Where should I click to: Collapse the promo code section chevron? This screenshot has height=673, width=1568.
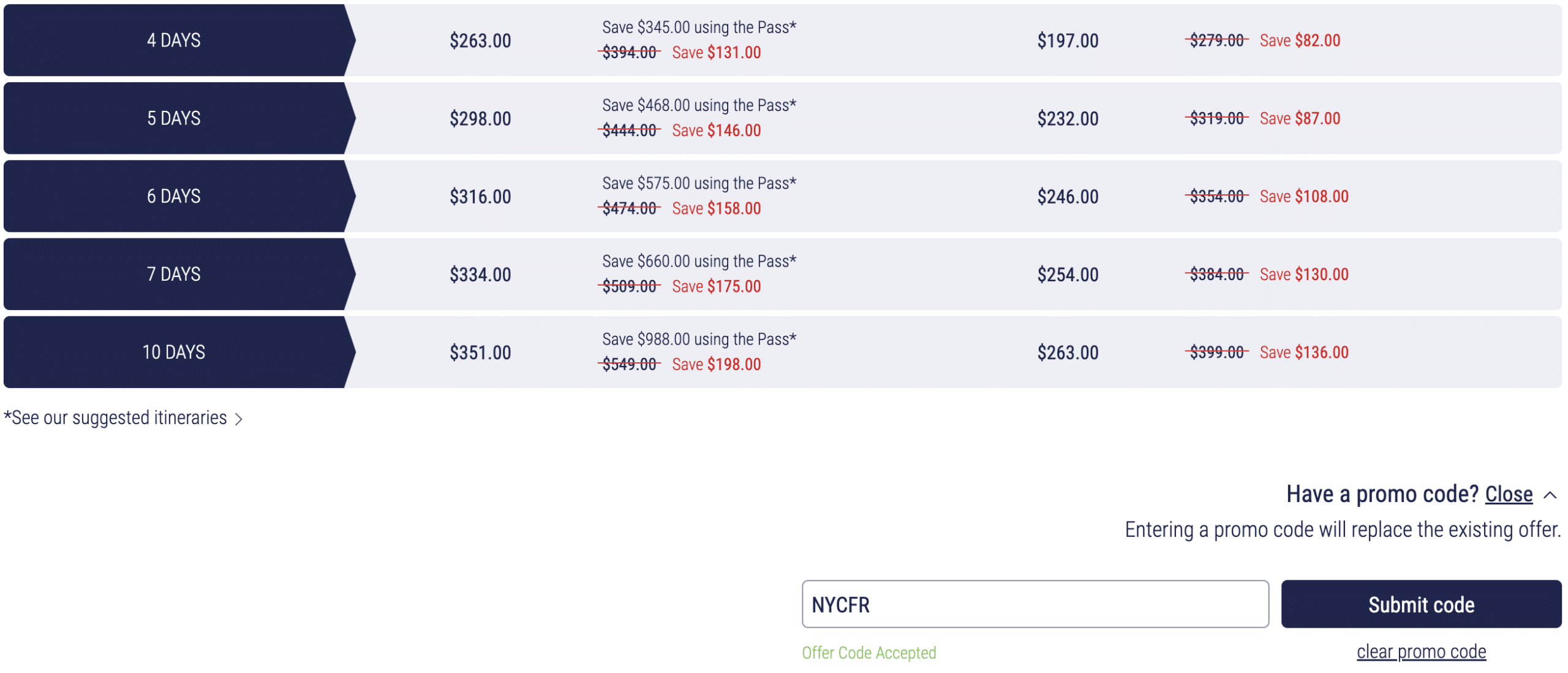(1550, 495)
